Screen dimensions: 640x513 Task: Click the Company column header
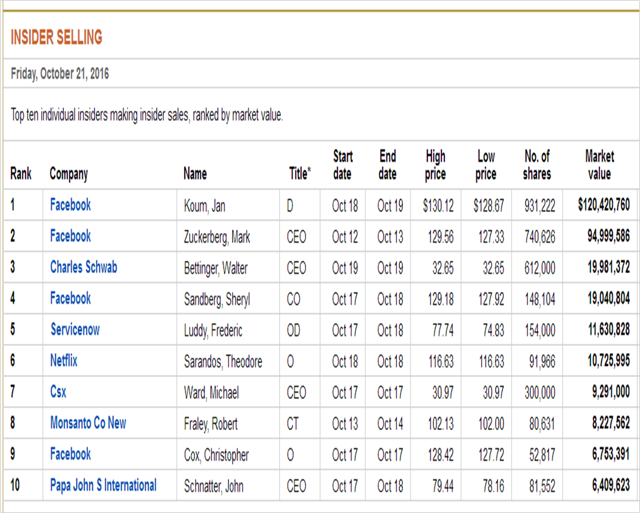point(69,174)
